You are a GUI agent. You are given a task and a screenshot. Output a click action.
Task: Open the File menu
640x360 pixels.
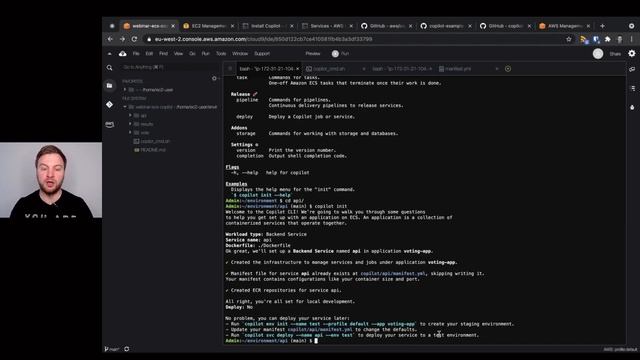coord(136,53)
